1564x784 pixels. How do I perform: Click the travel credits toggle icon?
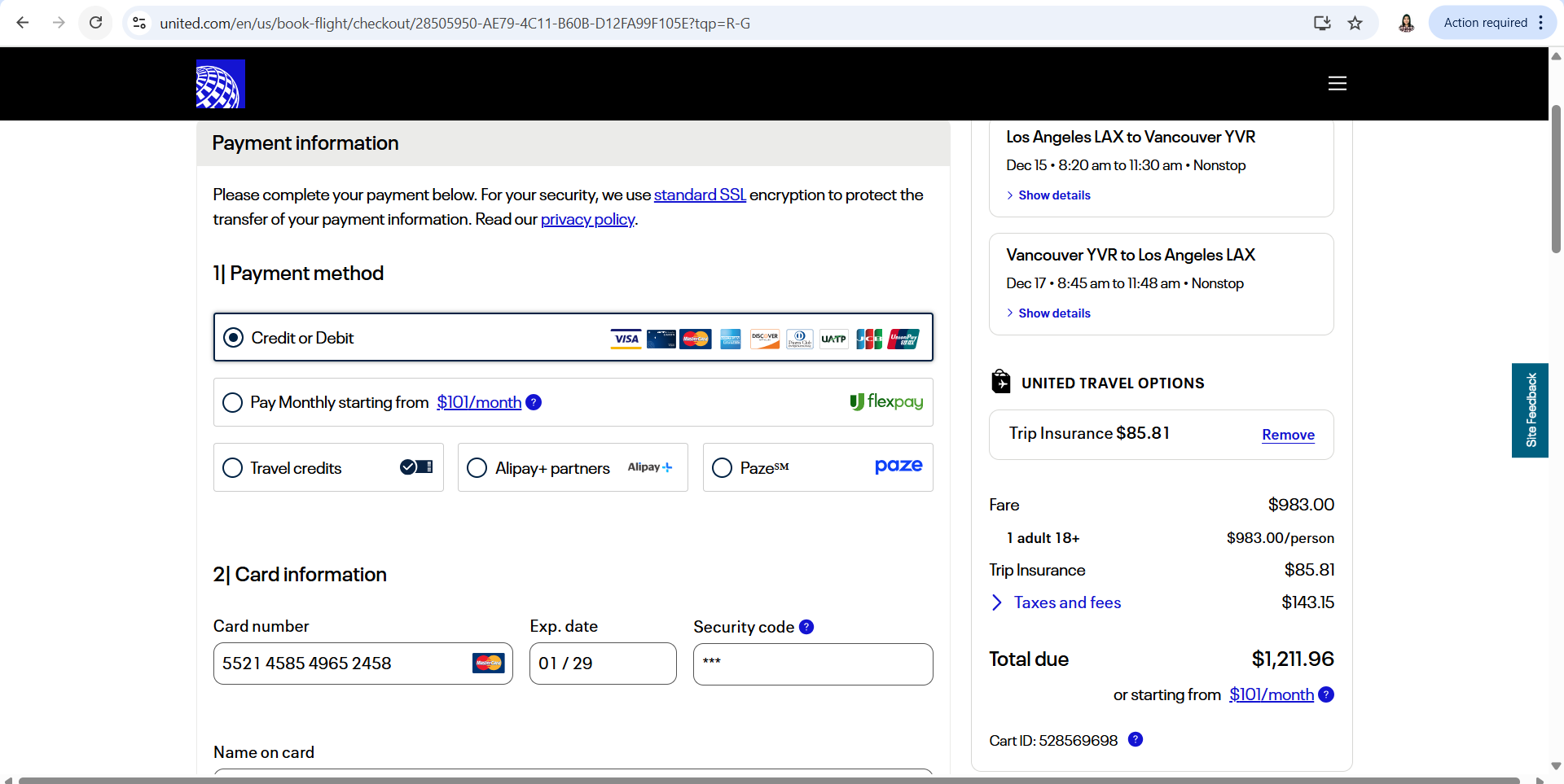pyautogui.click(x=416, y=466)
